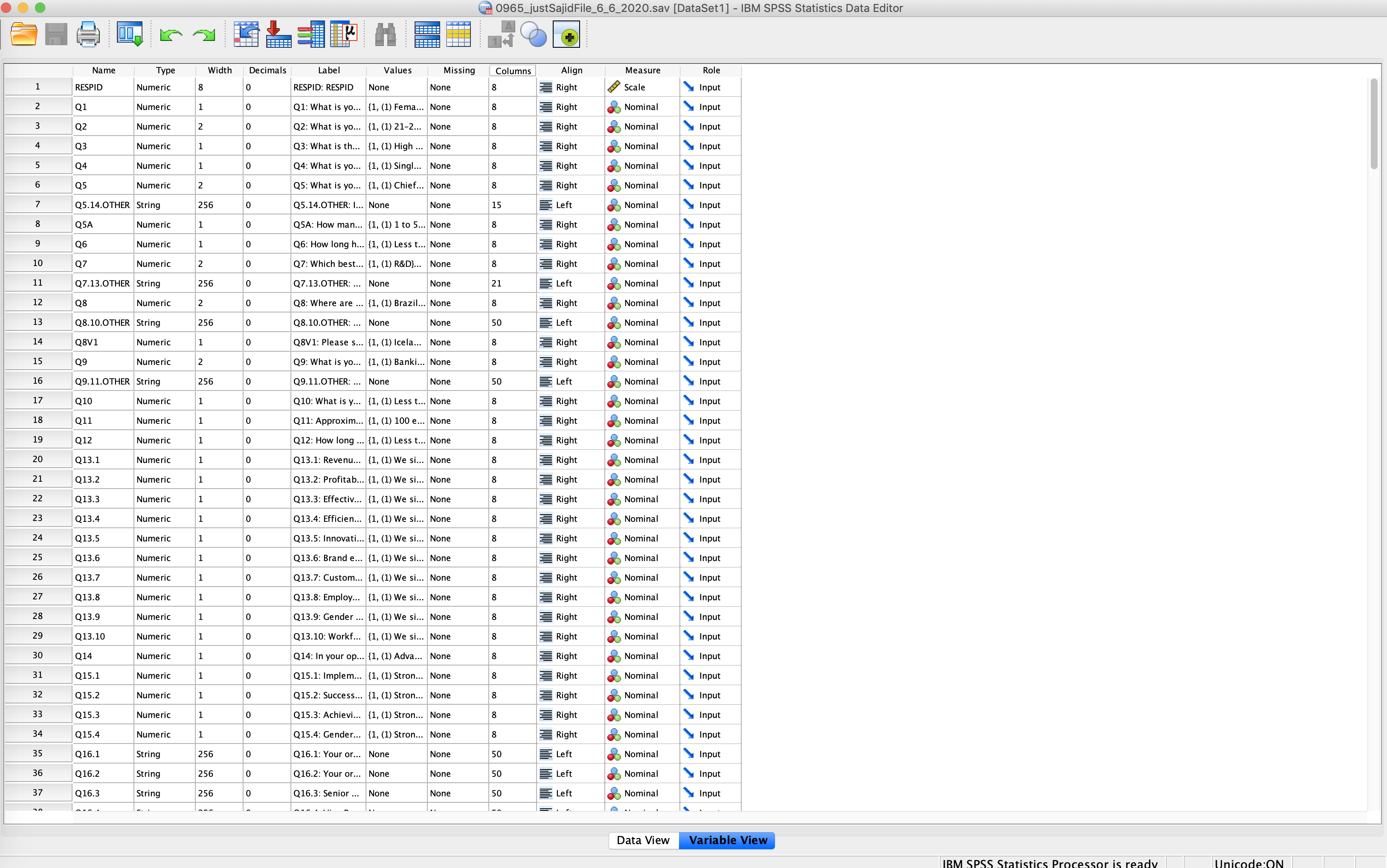Click the SPSS document icon in title bar

pyautogui.click(x=485, y=8)
